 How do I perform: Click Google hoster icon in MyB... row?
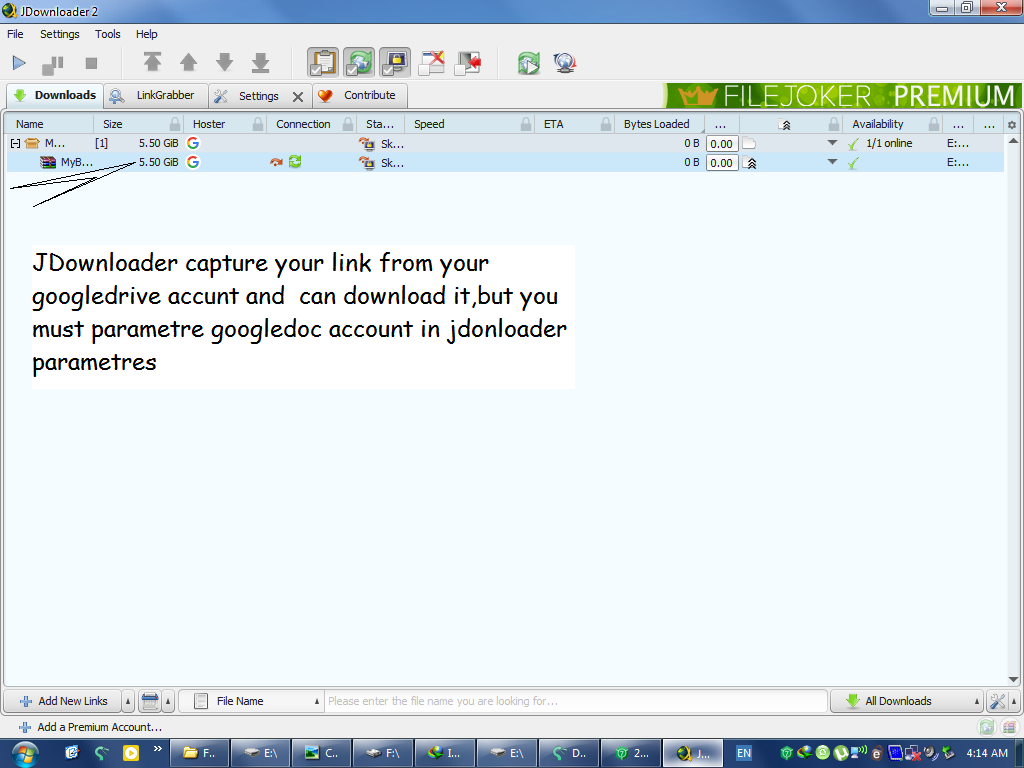tap(193, 162)
